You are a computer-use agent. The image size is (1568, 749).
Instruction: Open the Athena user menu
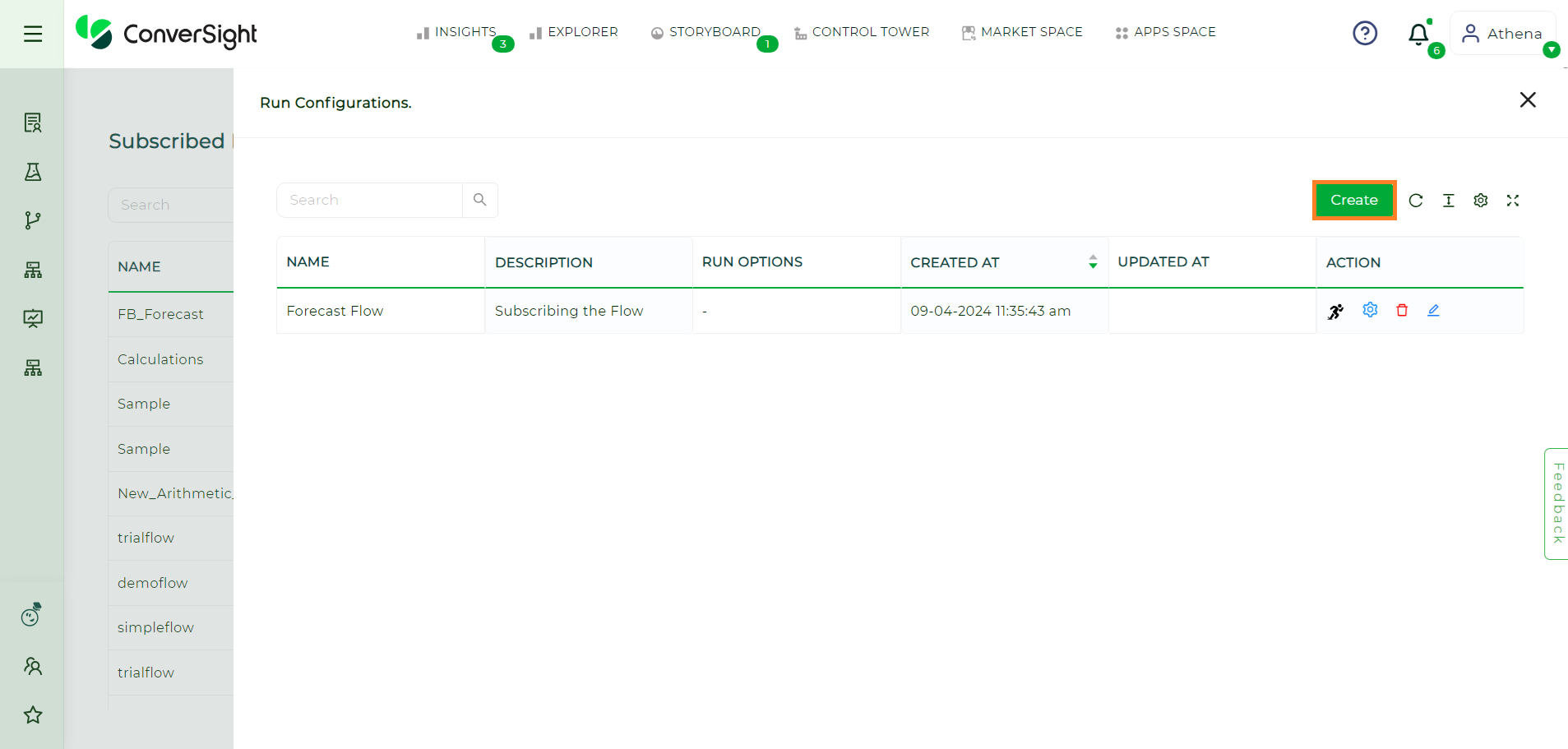point(1503,33)
